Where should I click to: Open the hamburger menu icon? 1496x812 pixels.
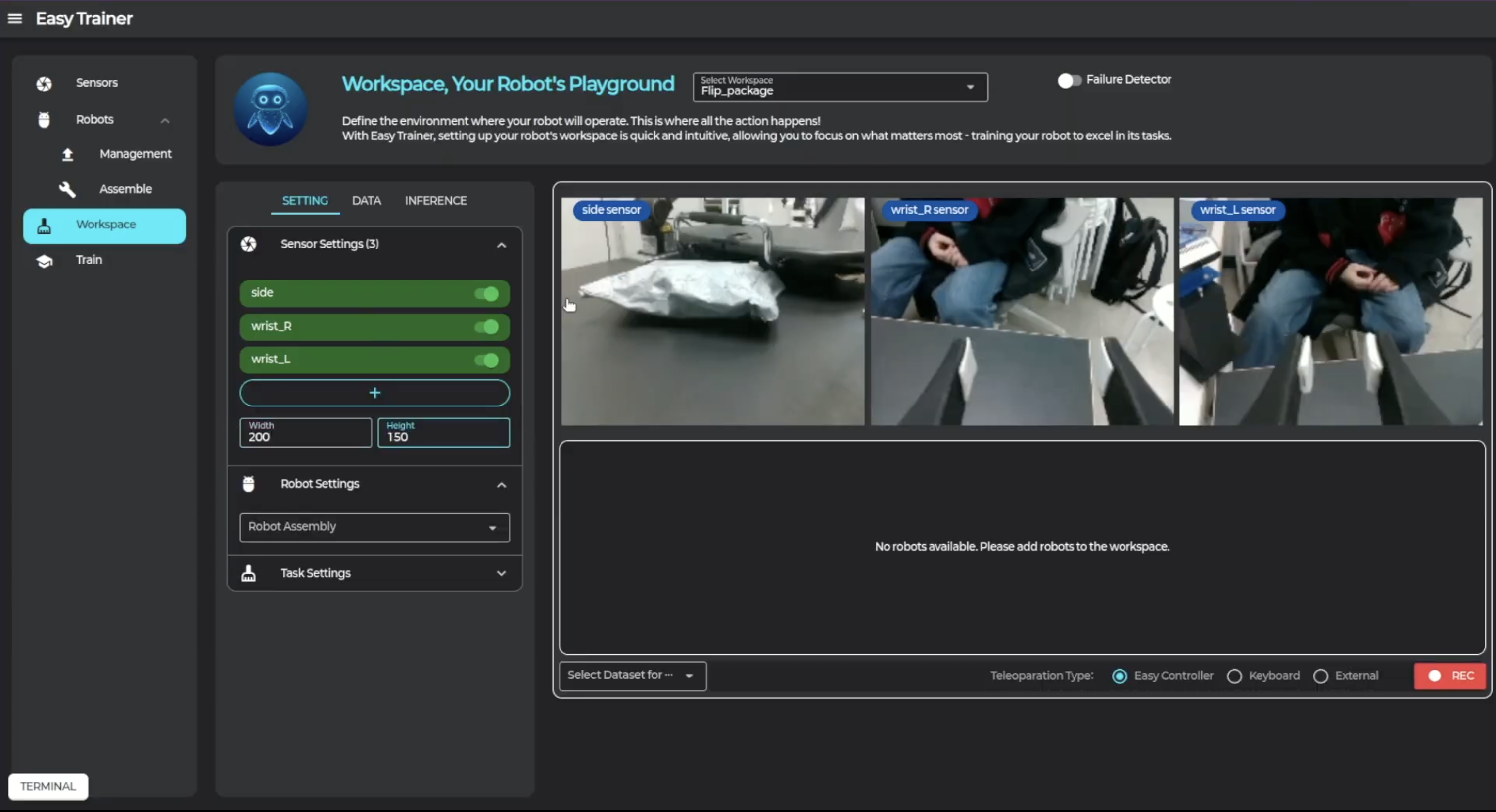coord(15,19)
